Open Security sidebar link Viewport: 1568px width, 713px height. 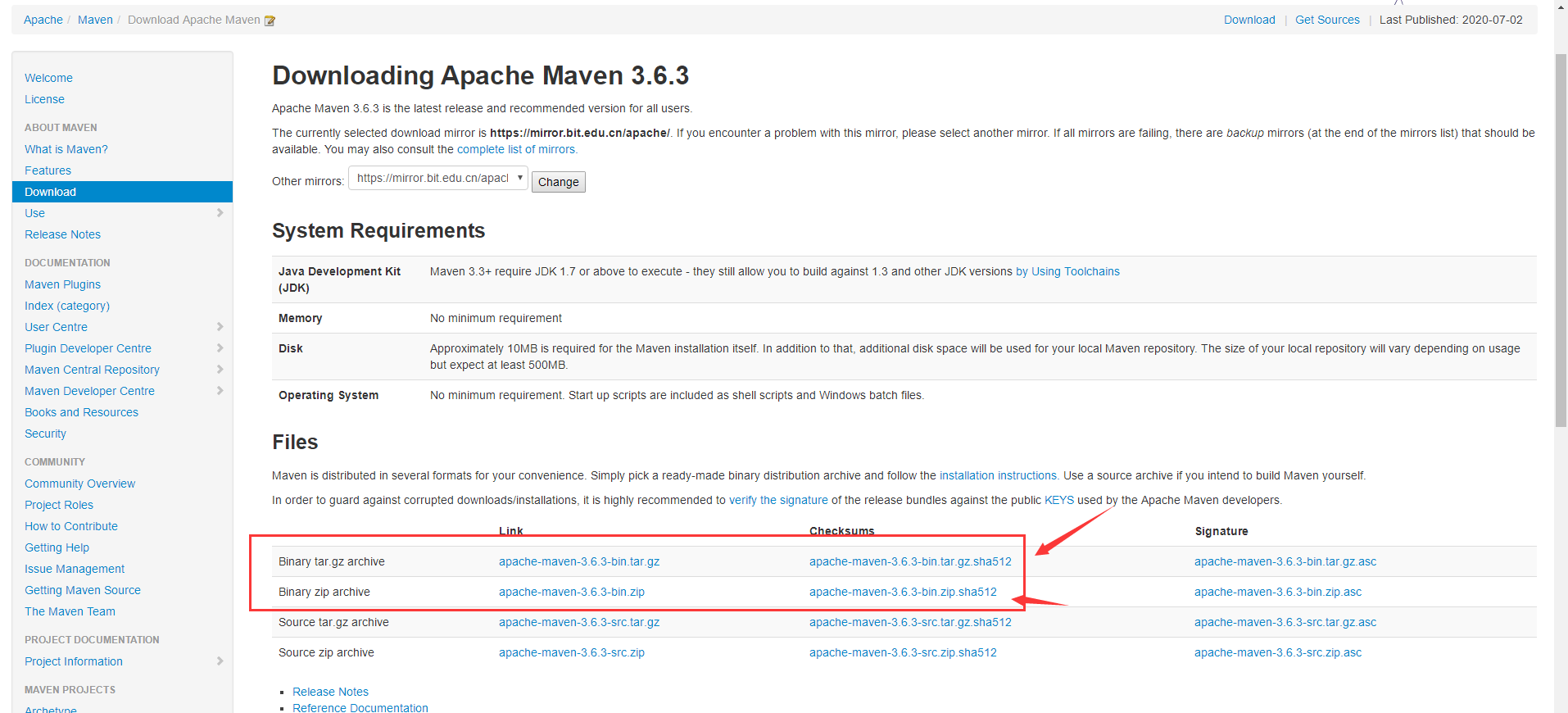45,434
